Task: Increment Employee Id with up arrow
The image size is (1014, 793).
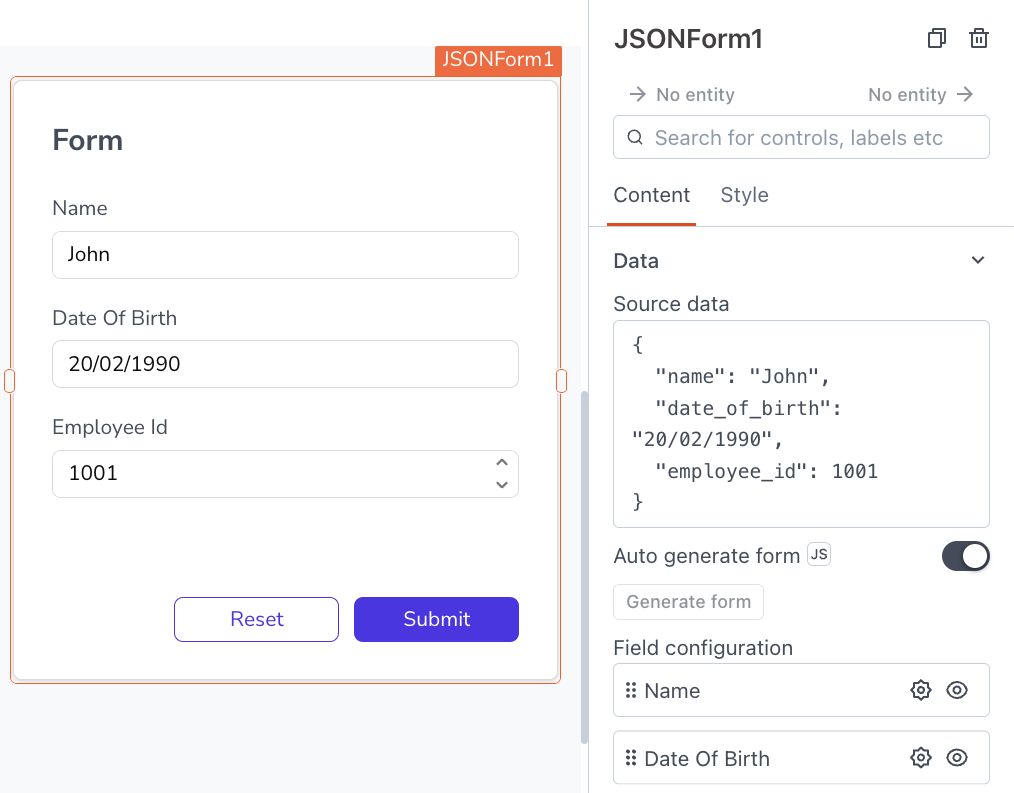Action: (x=502, y=463)
